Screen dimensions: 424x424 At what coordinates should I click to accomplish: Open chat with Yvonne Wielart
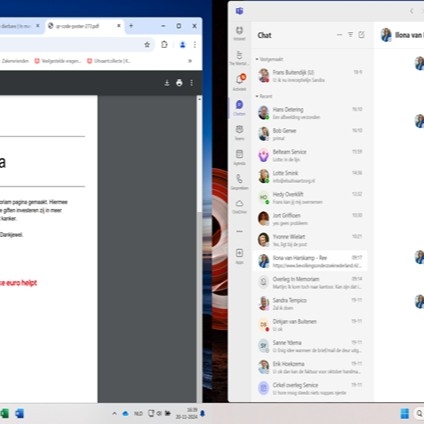coord(310,240)
